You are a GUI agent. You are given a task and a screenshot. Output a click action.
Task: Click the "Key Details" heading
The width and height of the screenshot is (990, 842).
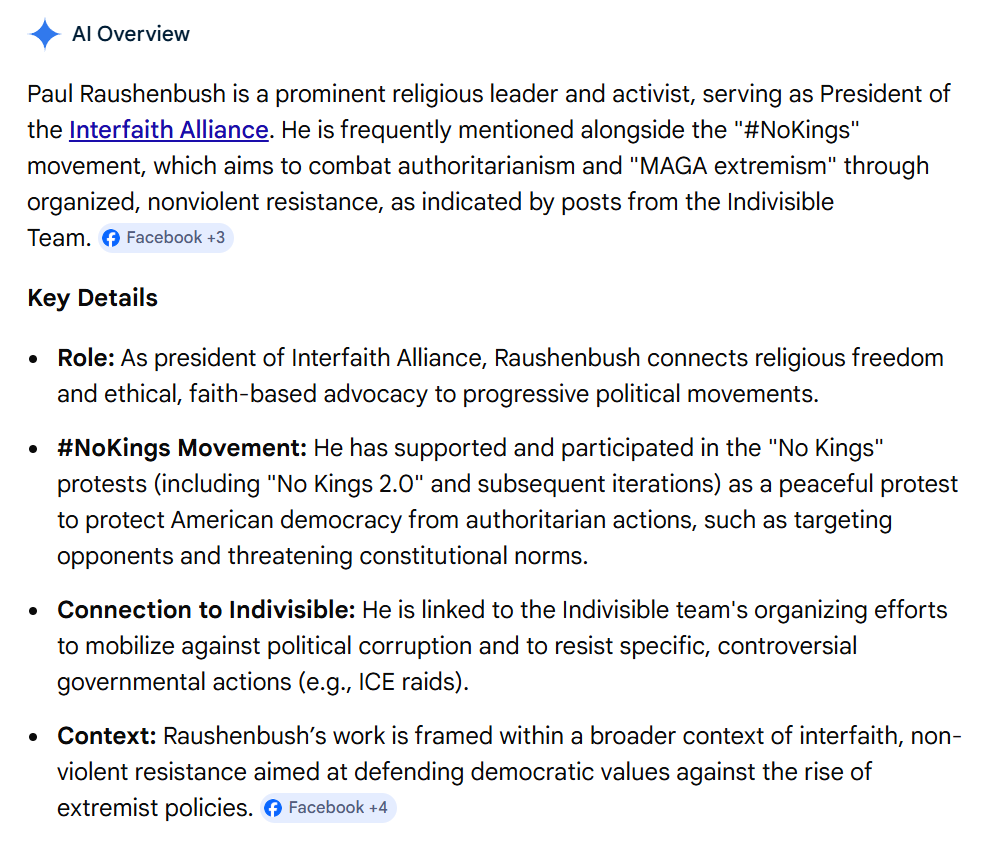[x=92, y=298]
